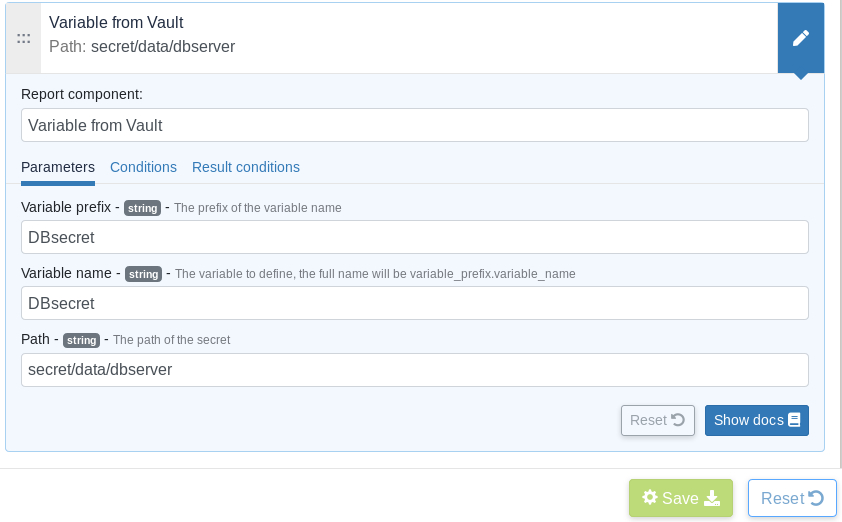This screenshot has width=842, height=522.
Task: Focus the Variable name input field
Action: coord(414,303)
